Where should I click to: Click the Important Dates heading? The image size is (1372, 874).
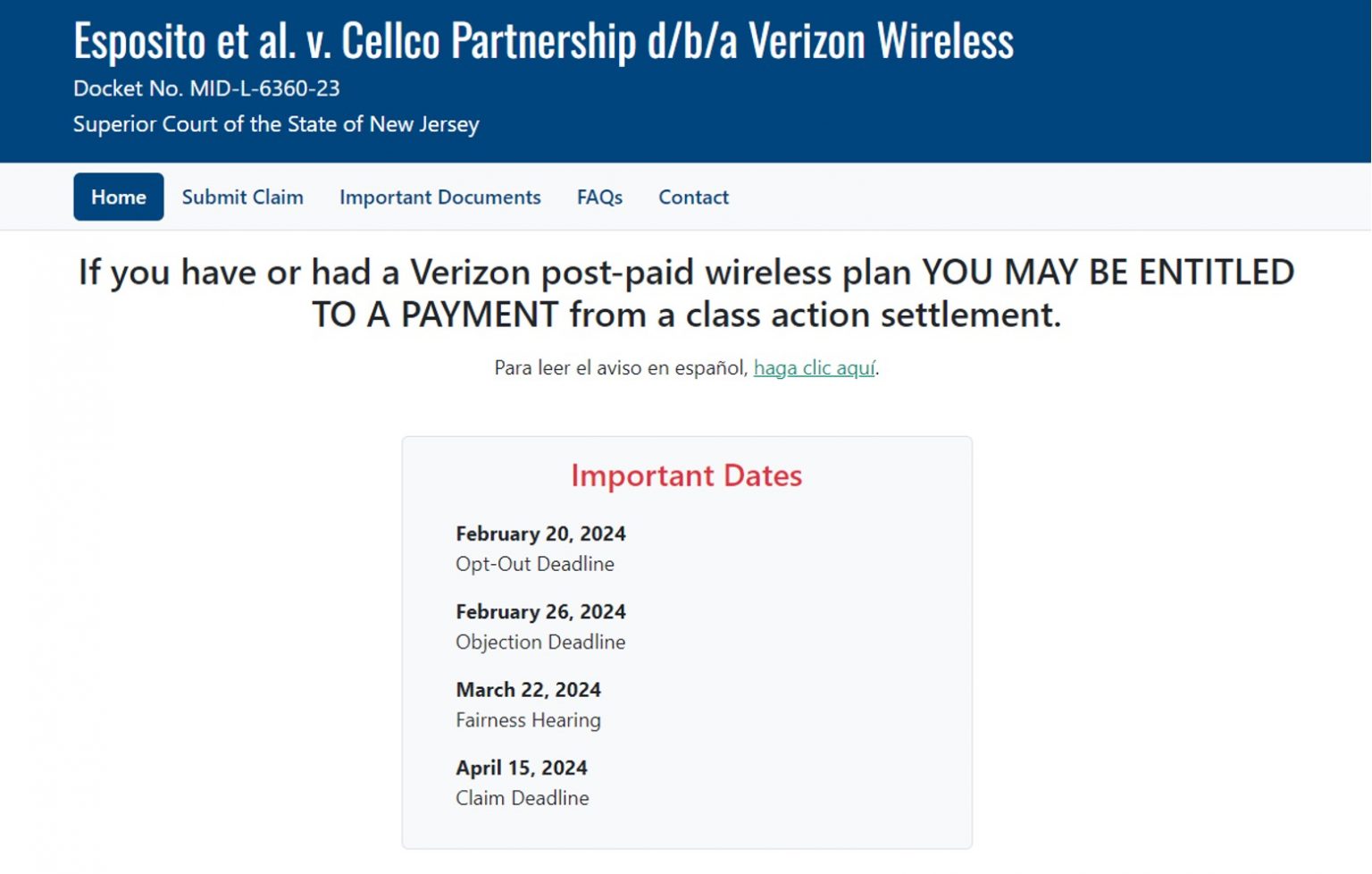coord(686,475)
